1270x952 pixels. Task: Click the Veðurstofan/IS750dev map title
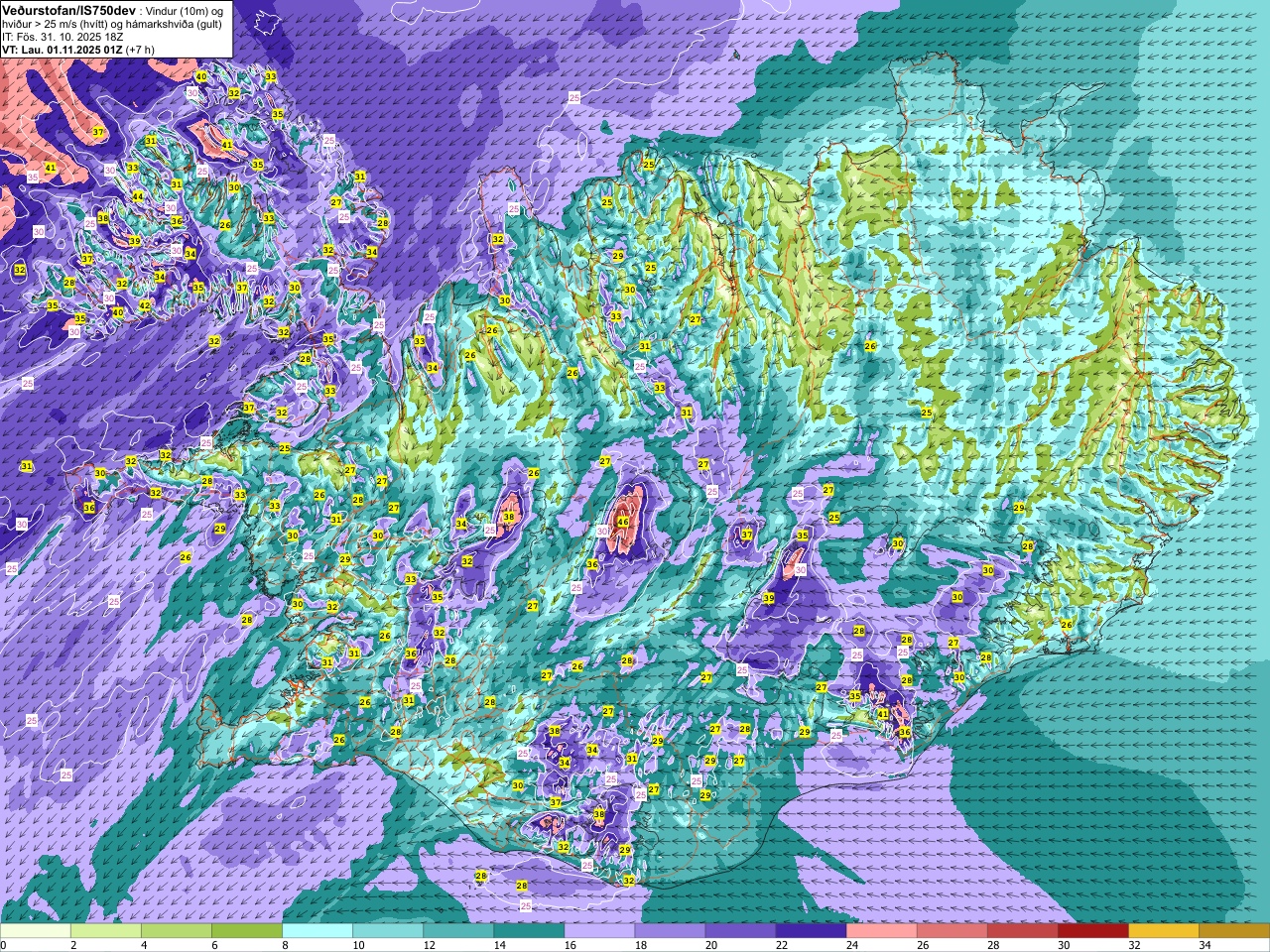coord(69,9)
